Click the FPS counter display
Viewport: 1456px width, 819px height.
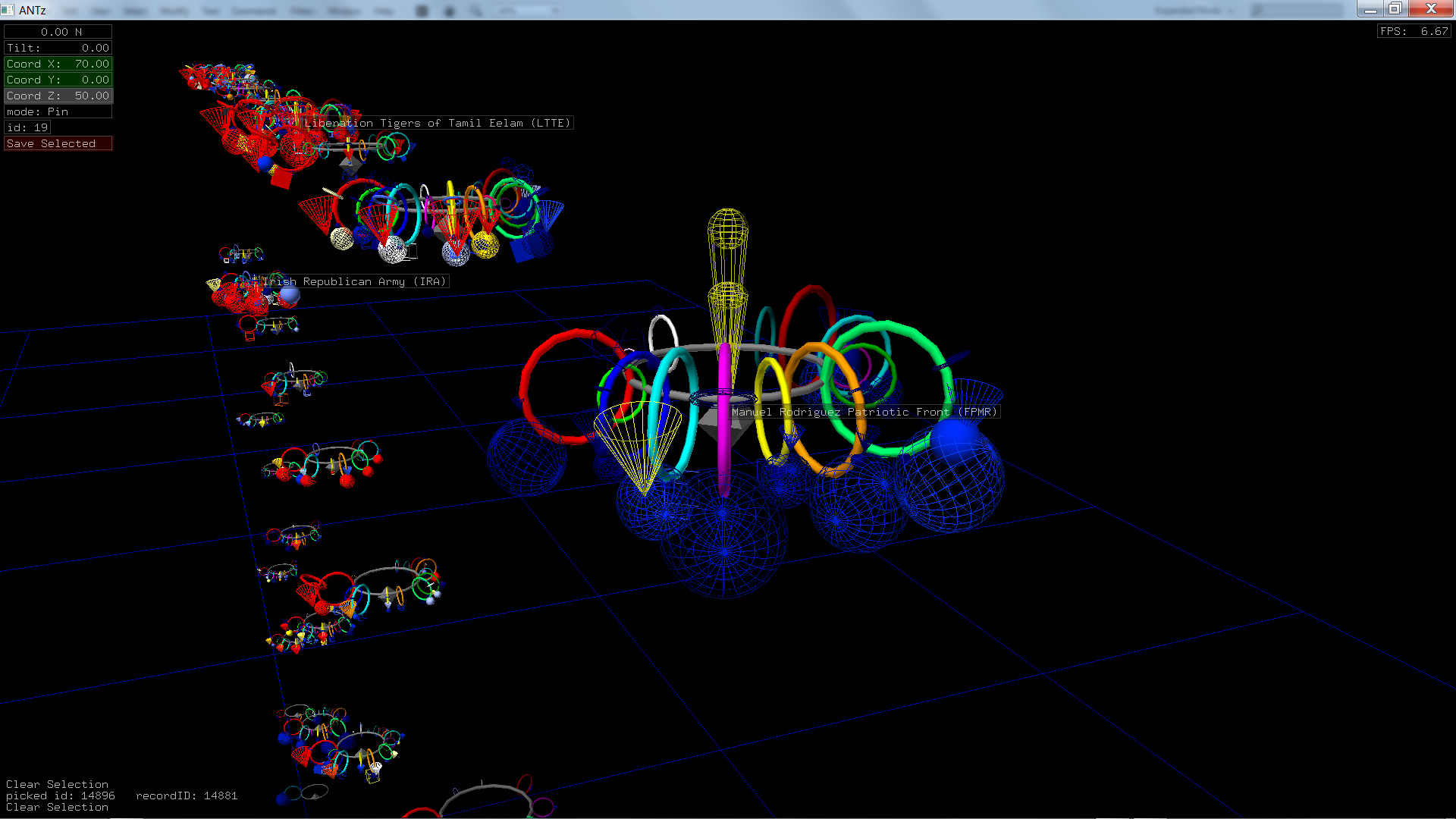[x=1414, y=31]
